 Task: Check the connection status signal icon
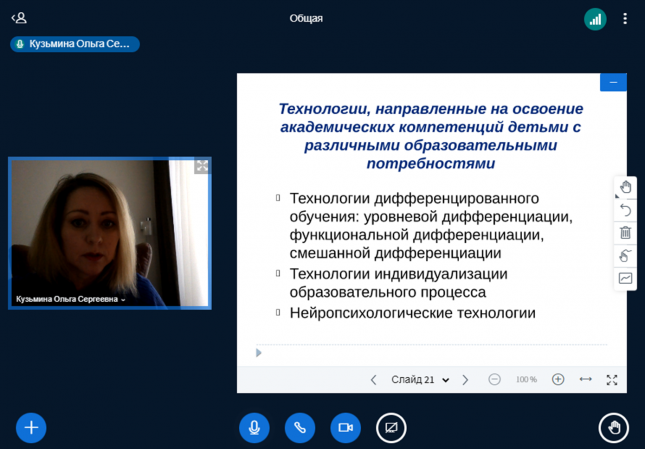[x=595, y=19]
